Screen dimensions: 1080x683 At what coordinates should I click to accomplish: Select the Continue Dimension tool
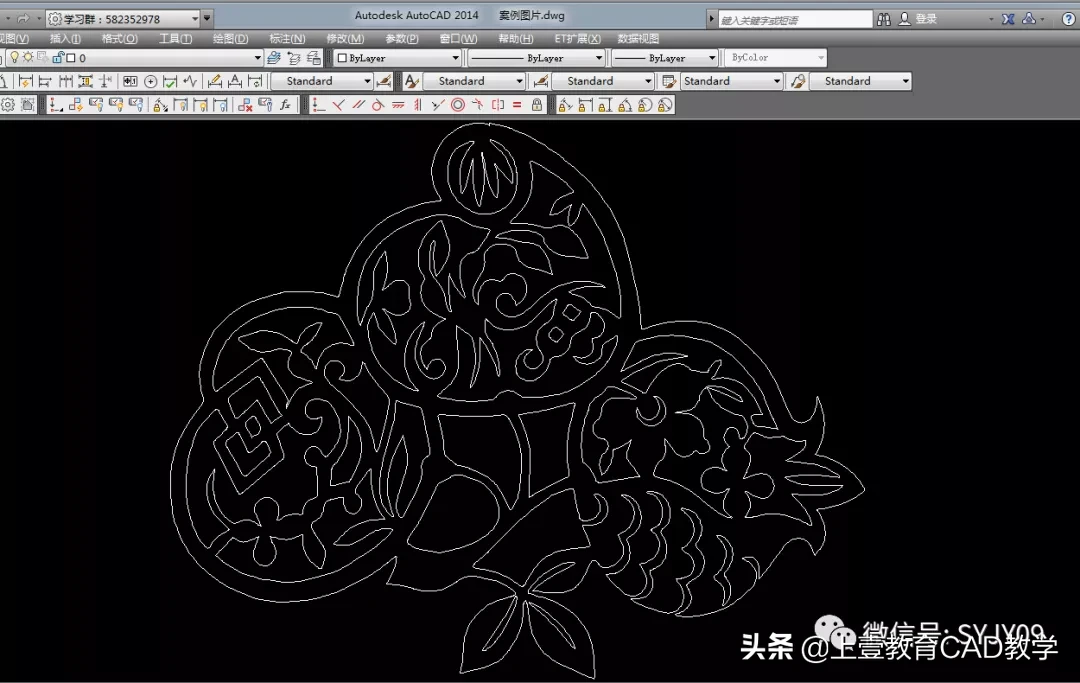point(65,81)
